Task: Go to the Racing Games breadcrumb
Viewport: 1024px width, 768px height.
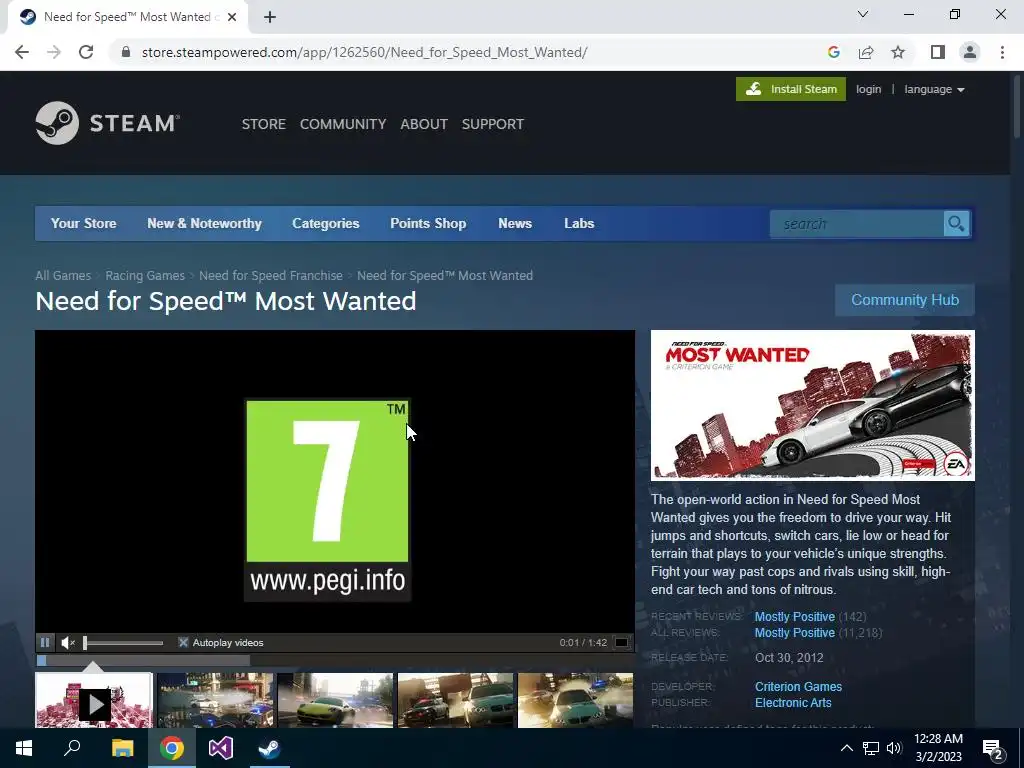Action: [x=145, y=276]
